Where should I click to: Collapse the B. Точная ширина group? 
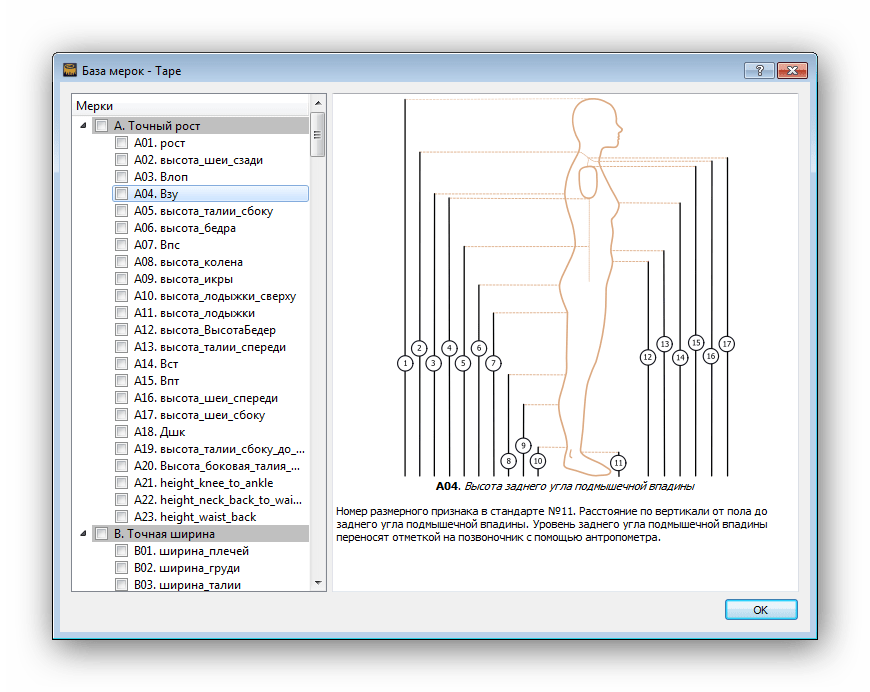point(82,534)
